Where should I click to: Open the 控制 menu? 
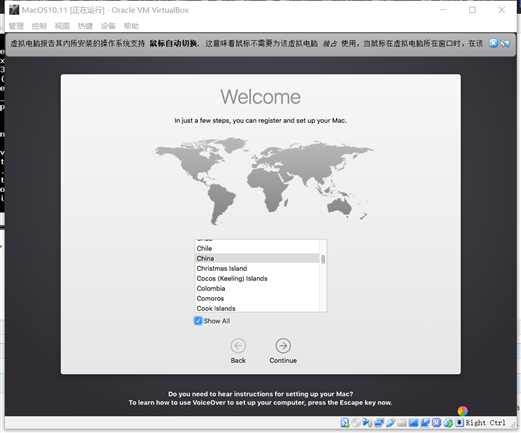point(39,26)
